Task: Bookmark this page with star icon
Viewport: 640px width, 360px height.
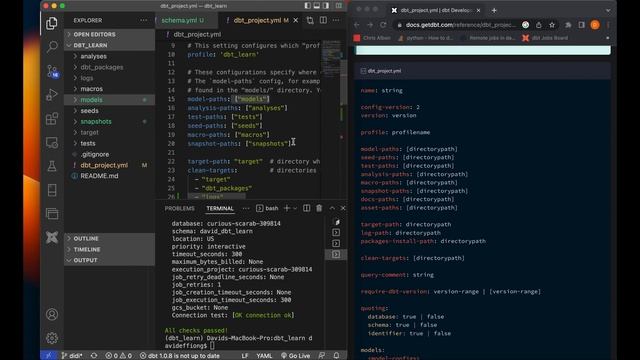Action: click(x=552, y=25)
